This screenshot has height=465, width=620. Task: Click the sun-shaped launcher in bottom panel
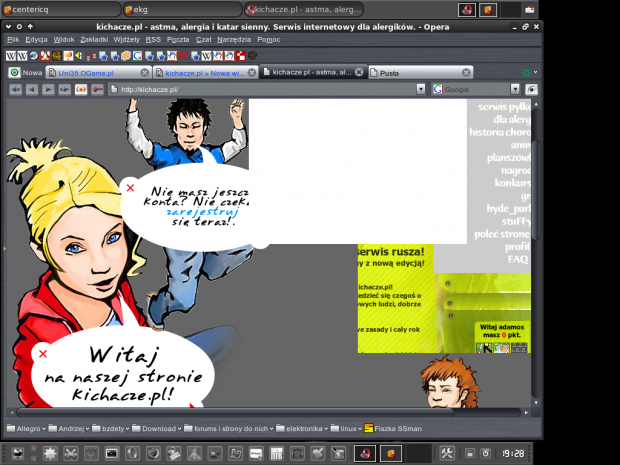pos(50,453)
